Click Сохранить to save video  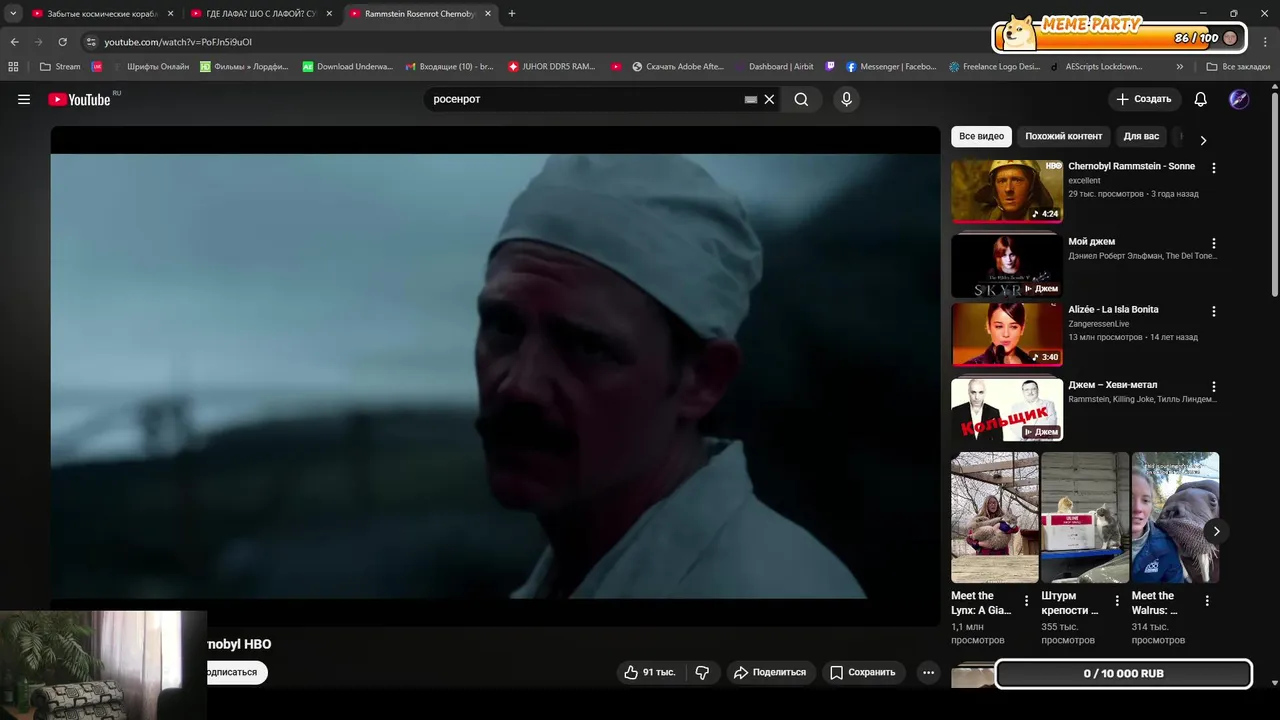pyautogui.click(x=863, y=672)
